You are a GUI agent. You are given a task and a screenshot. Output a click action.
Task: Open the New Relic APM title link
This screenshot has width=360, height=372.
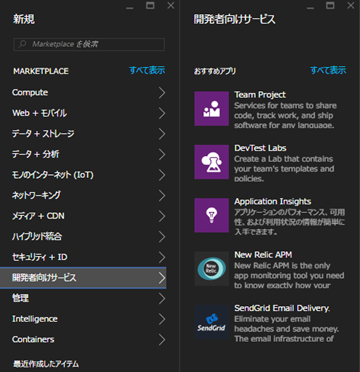coord(263,255)
